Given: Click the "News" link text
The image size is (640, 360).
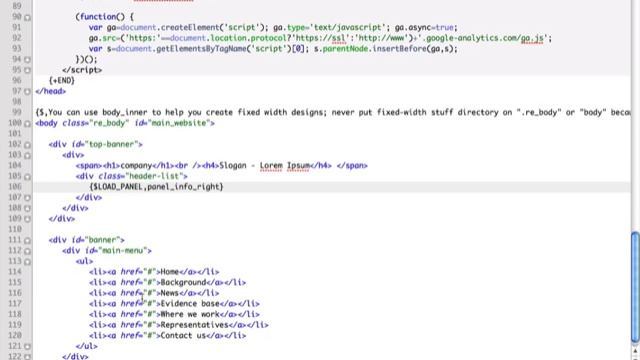Looking at the screenshot, I should (170, 293).
